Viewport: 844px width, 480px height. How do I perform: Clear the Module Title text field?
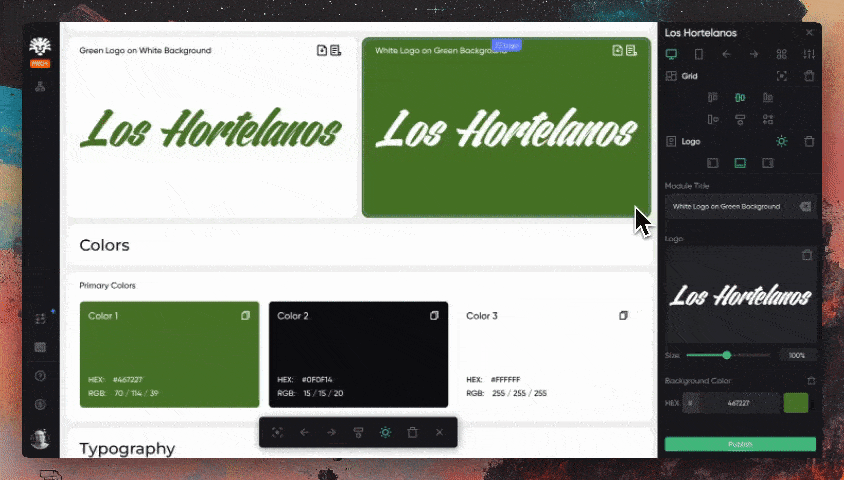tap(805, 206)
